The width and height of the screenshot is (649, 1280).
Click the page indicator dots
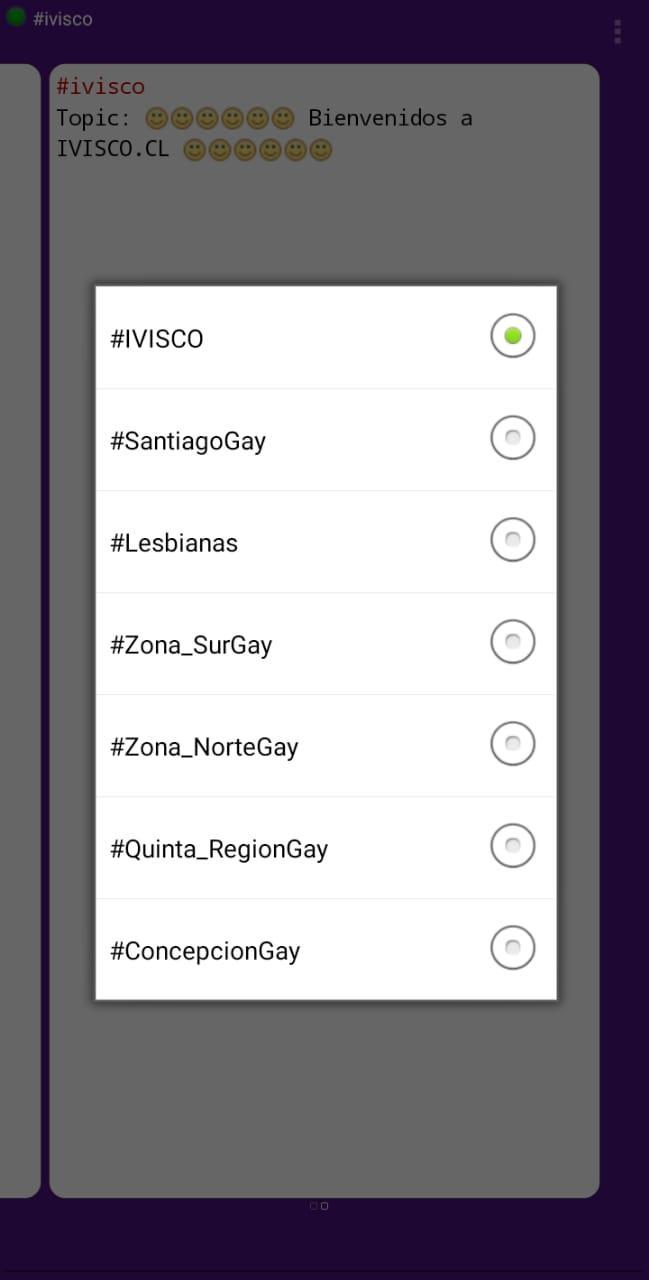click(x=319, y=1206)
